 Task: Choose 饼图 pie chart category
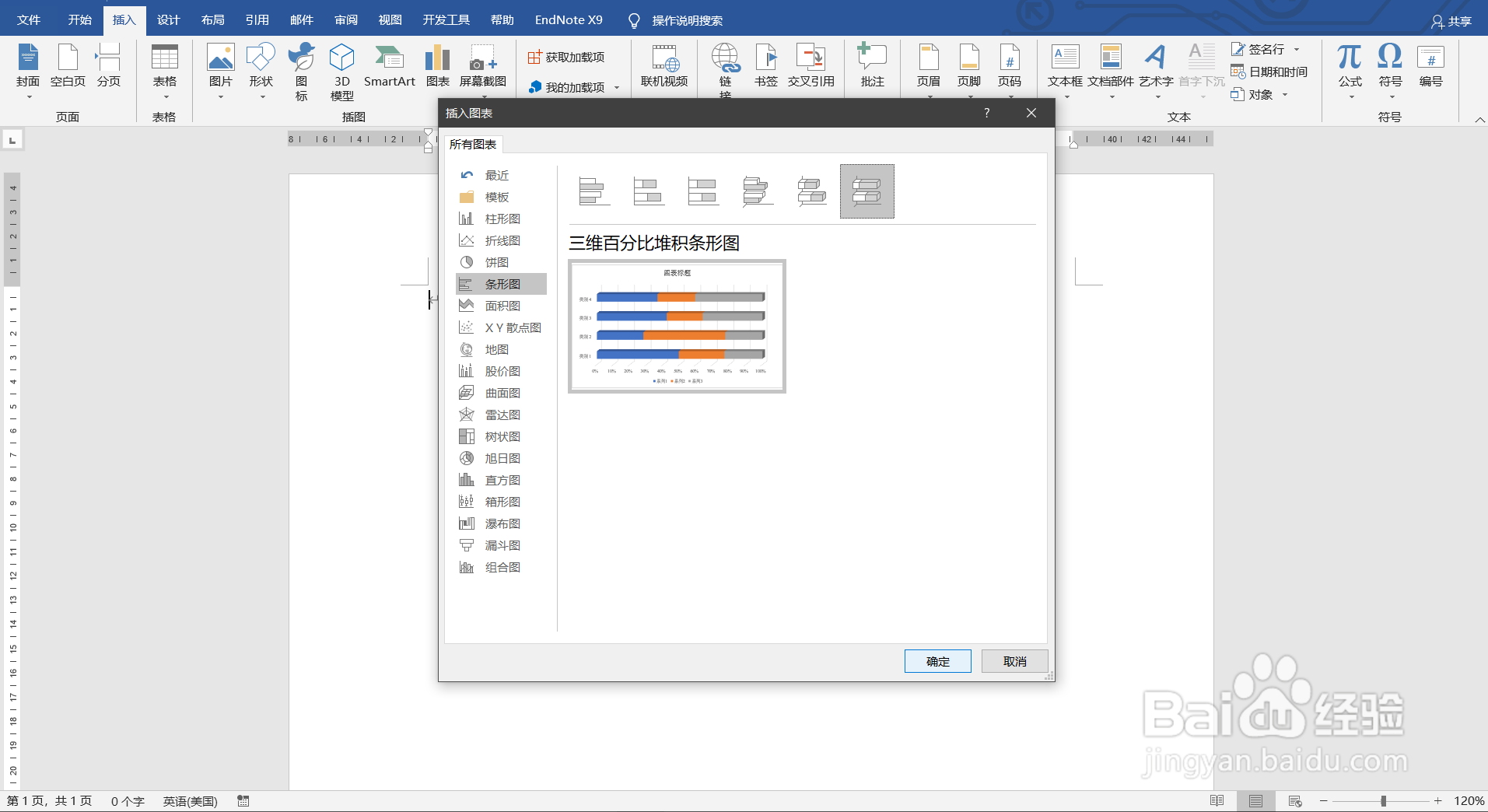tap(501, 262)
